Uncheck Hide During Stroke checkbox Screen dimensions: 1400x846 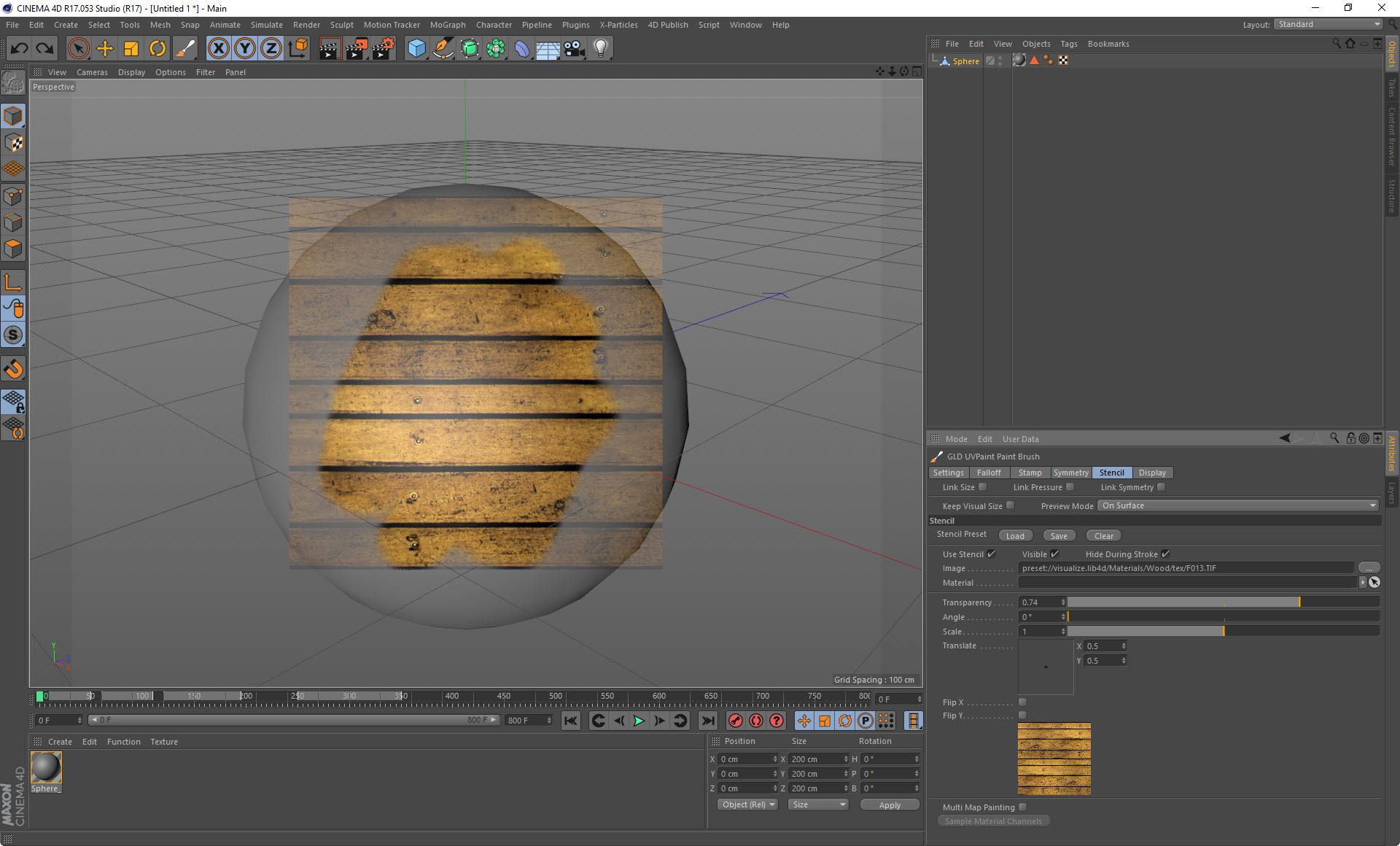pyautogui.click(x=1165, y=554)
